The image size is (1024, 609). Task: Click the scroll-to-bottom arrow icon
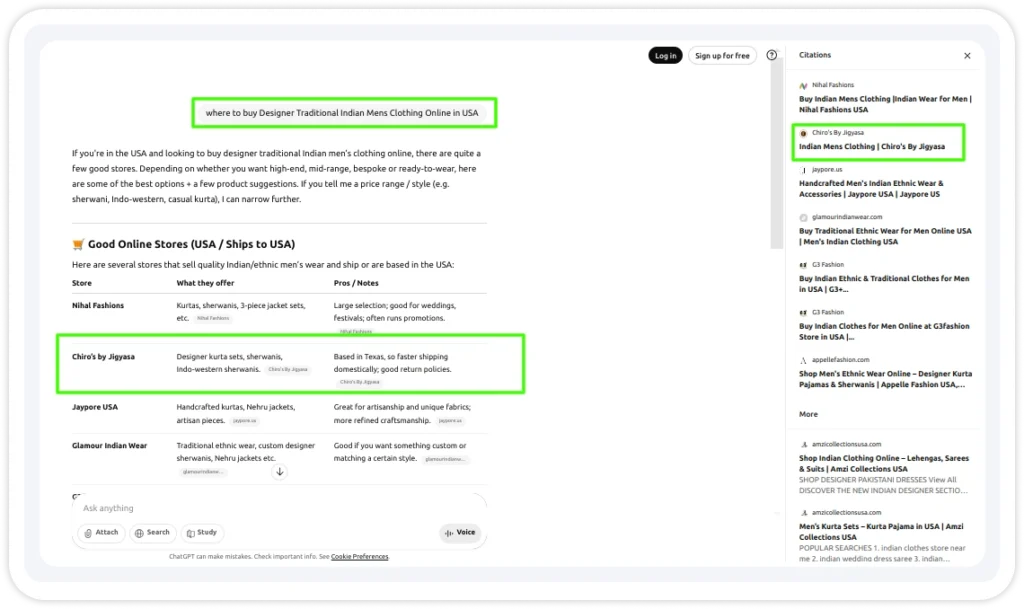280,471
